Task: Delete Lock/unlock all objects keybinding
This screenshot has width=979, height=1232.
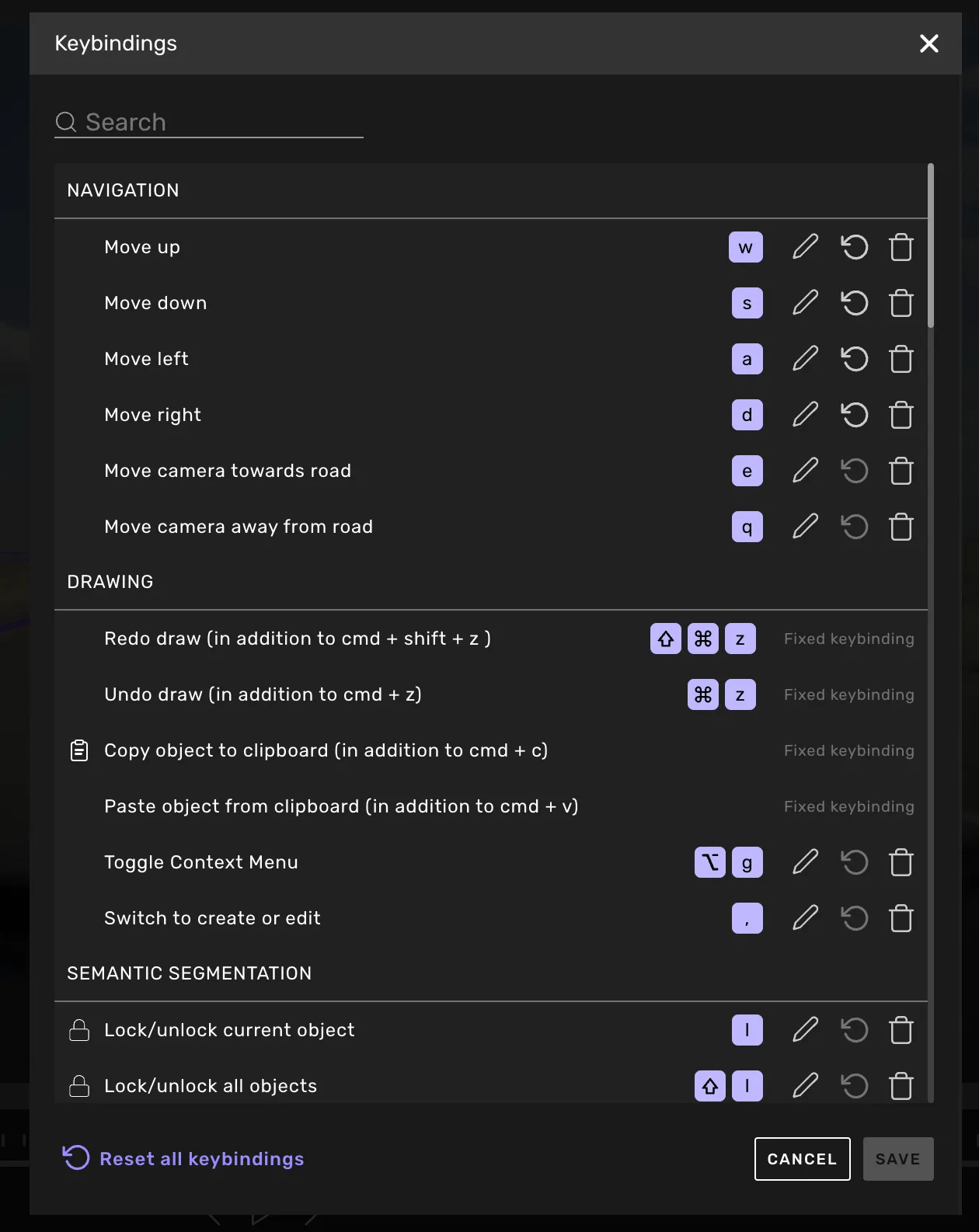Action: coord(901,1086)
